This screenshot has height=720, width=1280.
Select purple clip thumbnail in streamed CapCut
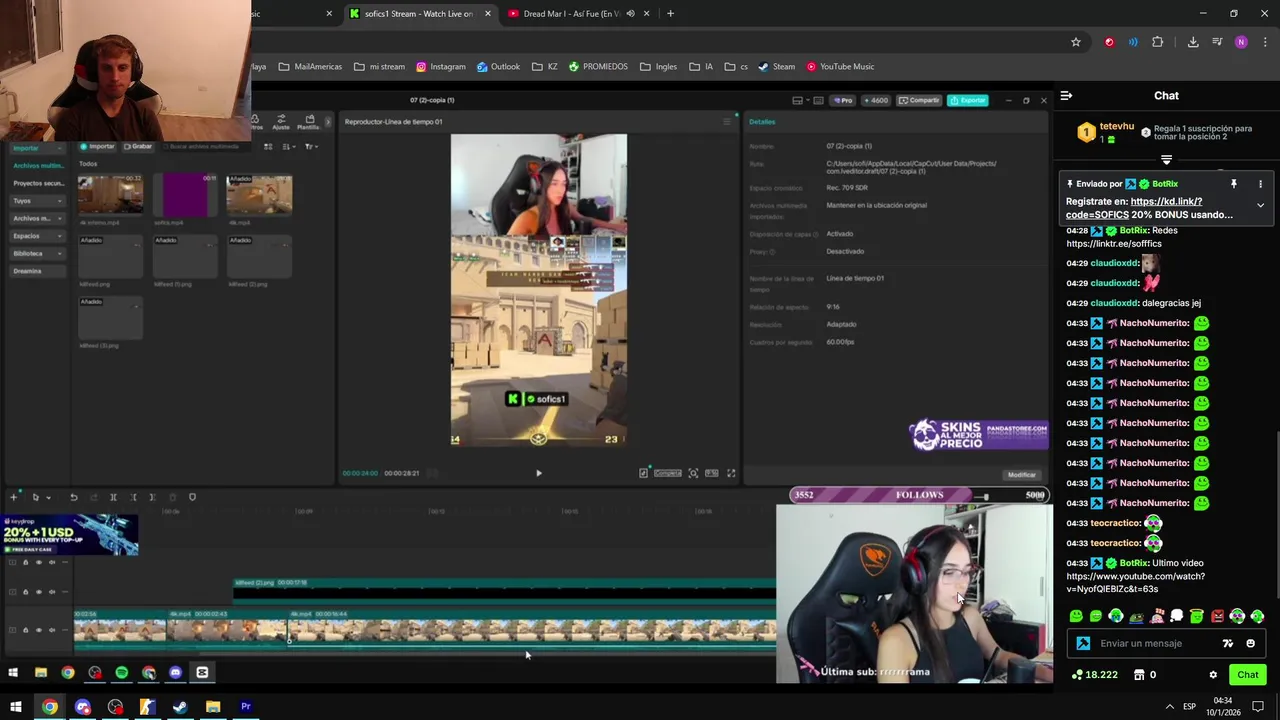click(x=186, y=194)
